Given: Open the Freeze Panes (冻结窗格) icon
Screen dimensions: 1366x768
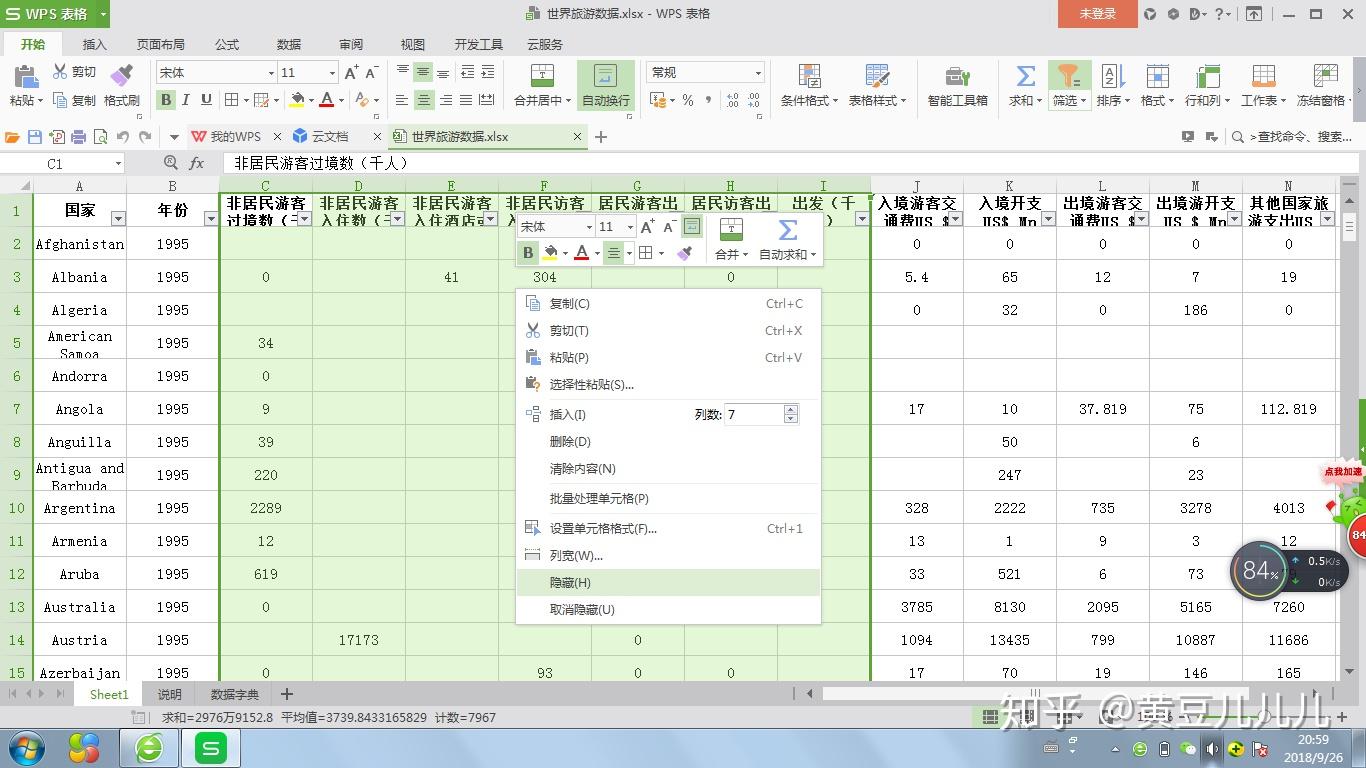Looking at the screenshot, I should pos(1325,76).
